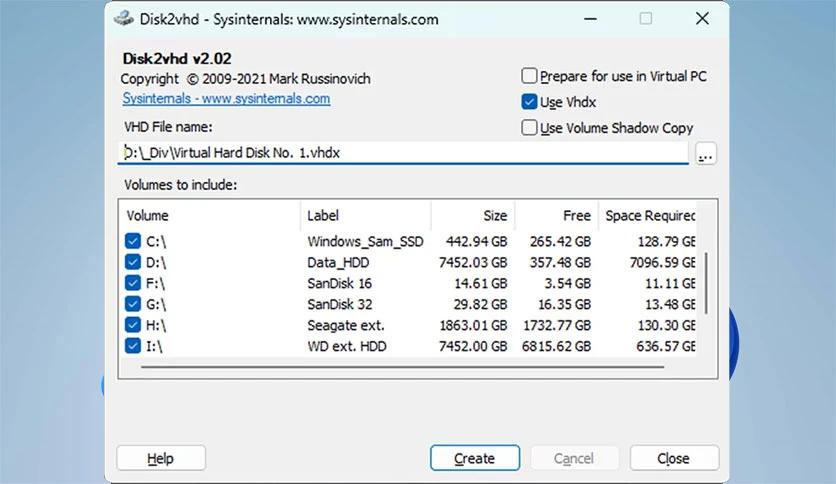Sort by the Space Required column header

pyautogui.click(x=647, y=215)
